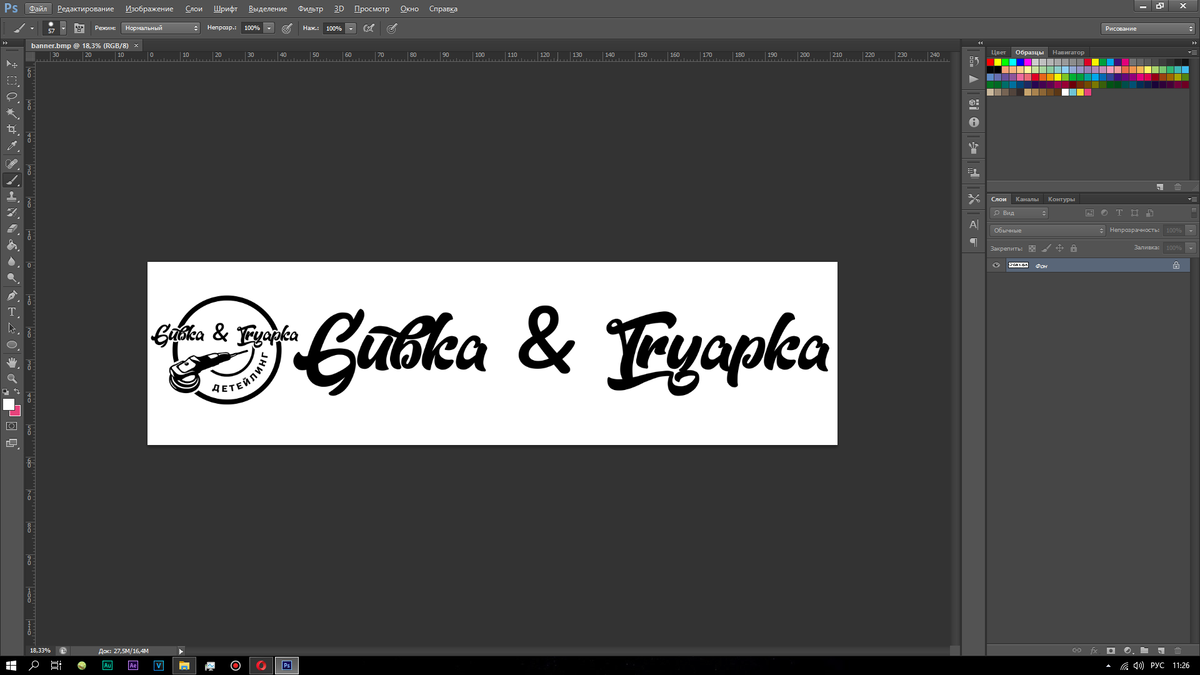Toggle lock all for layer
Image resolution: width=1200 pixels, height=675 pixels.
1073,248
